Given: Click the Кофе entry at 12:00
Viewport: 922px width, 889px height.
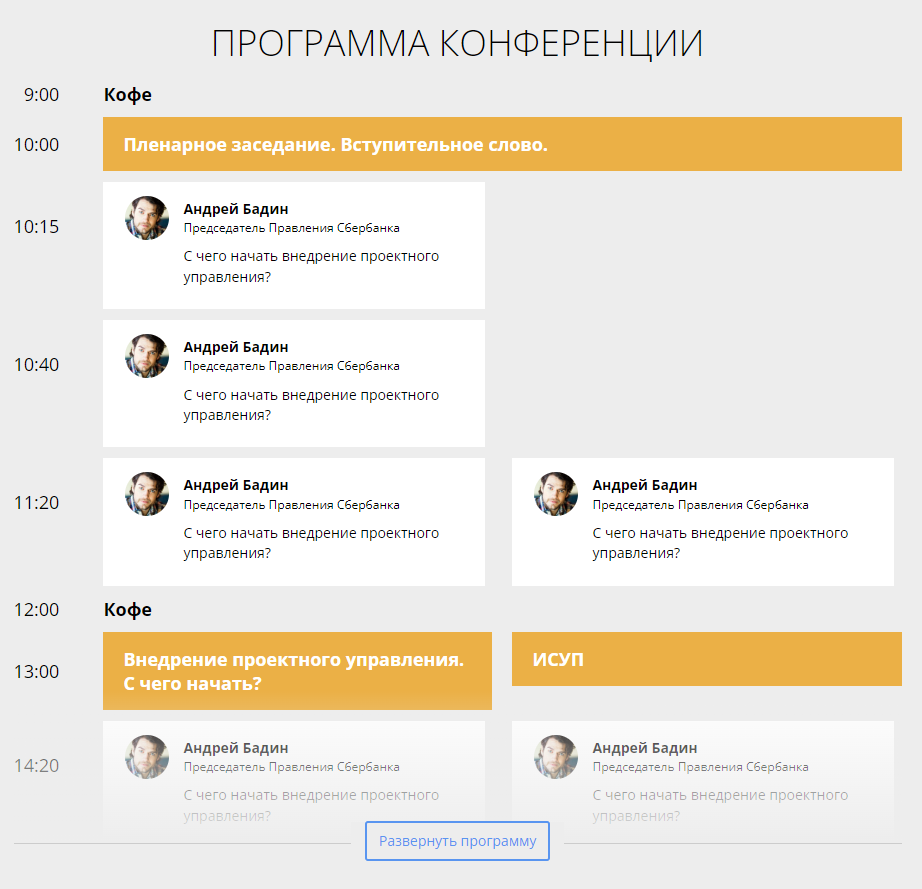Looking at the screenshot, I should 128,610.
